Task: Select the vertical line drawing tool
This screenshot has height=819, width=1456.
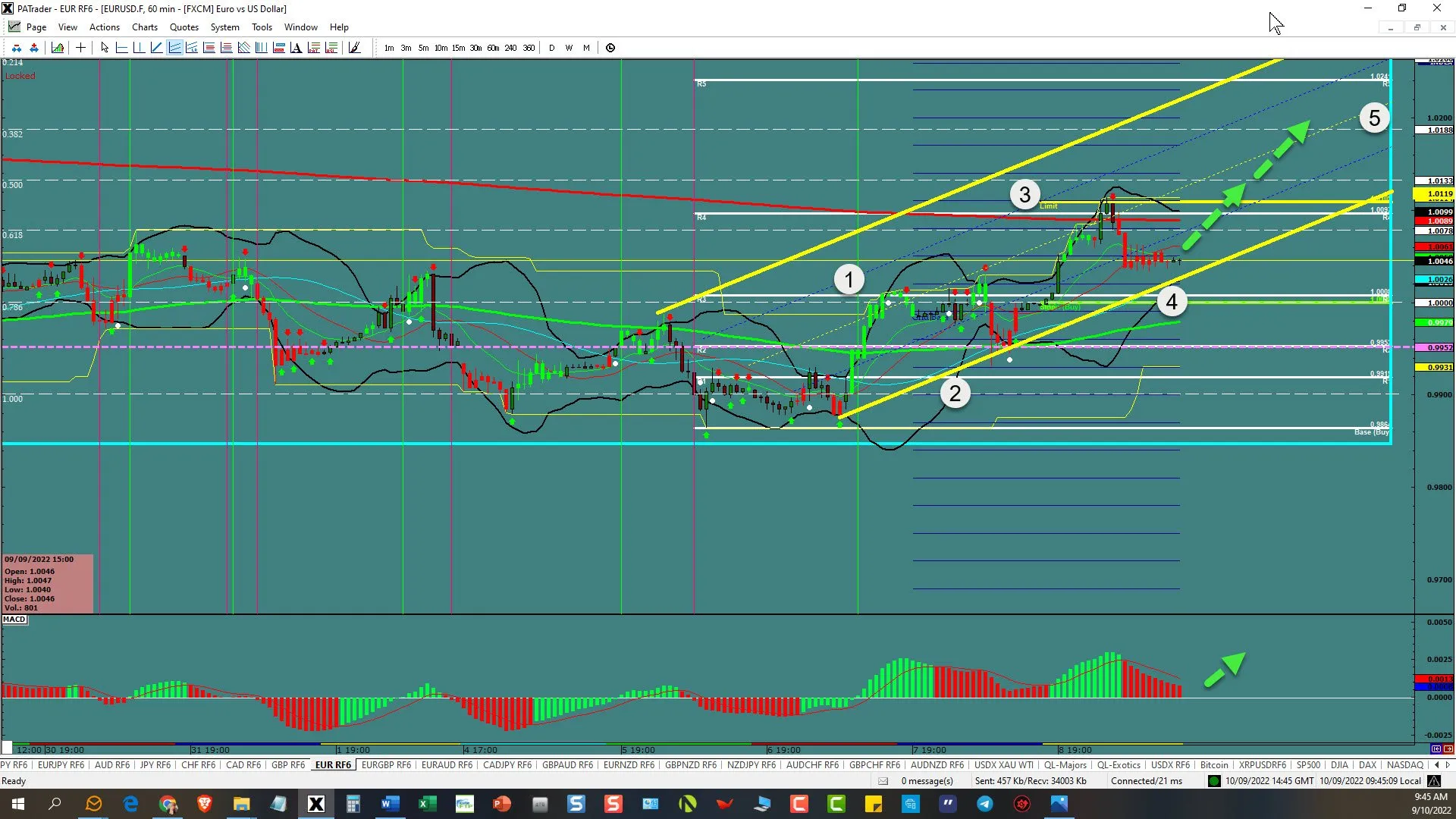Action: point(139,48)
